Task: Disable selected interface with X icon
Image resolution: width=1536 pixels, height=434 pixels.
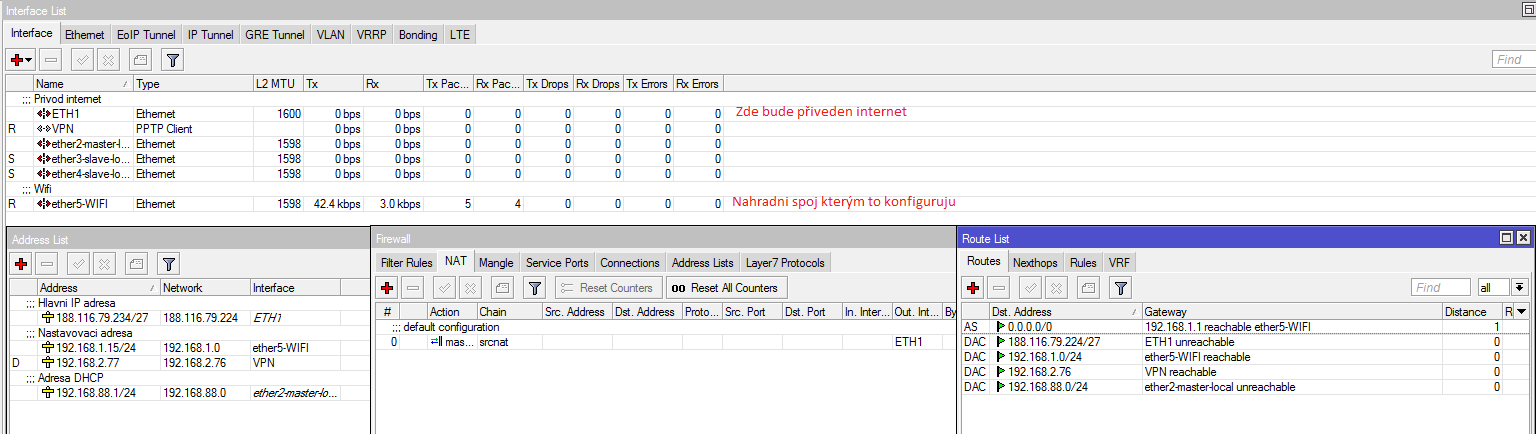Action: (x=110, y=60)
